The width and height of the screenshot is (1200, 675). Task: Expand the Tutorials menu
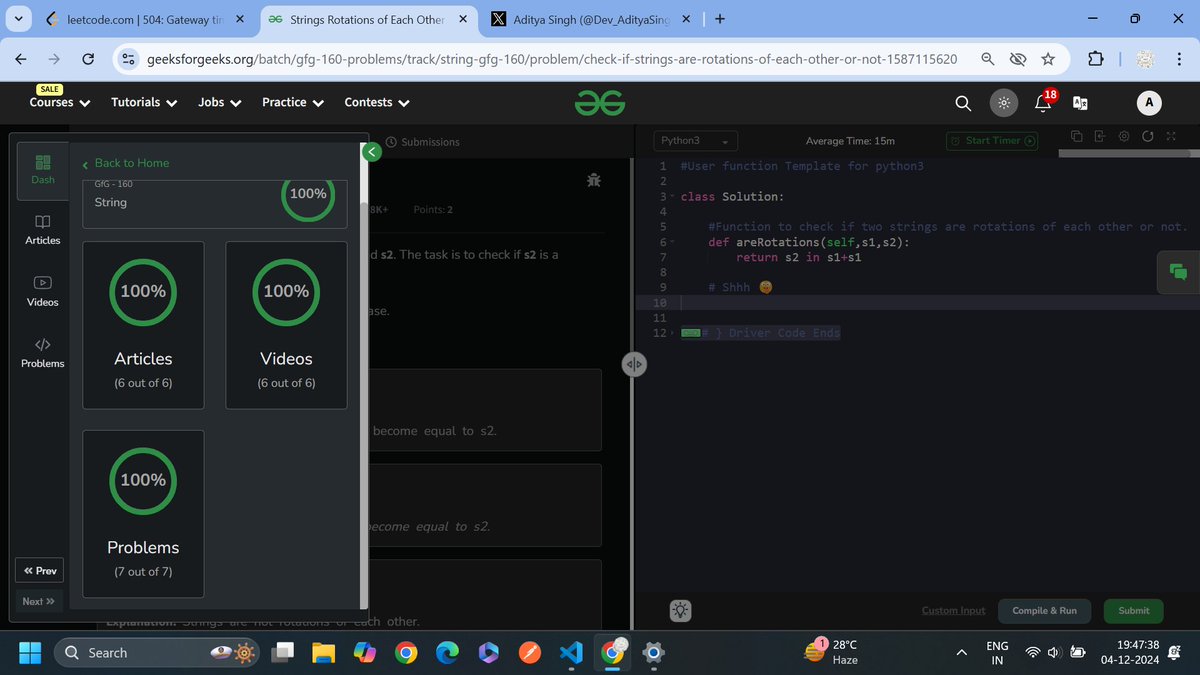tap(144, 102)
